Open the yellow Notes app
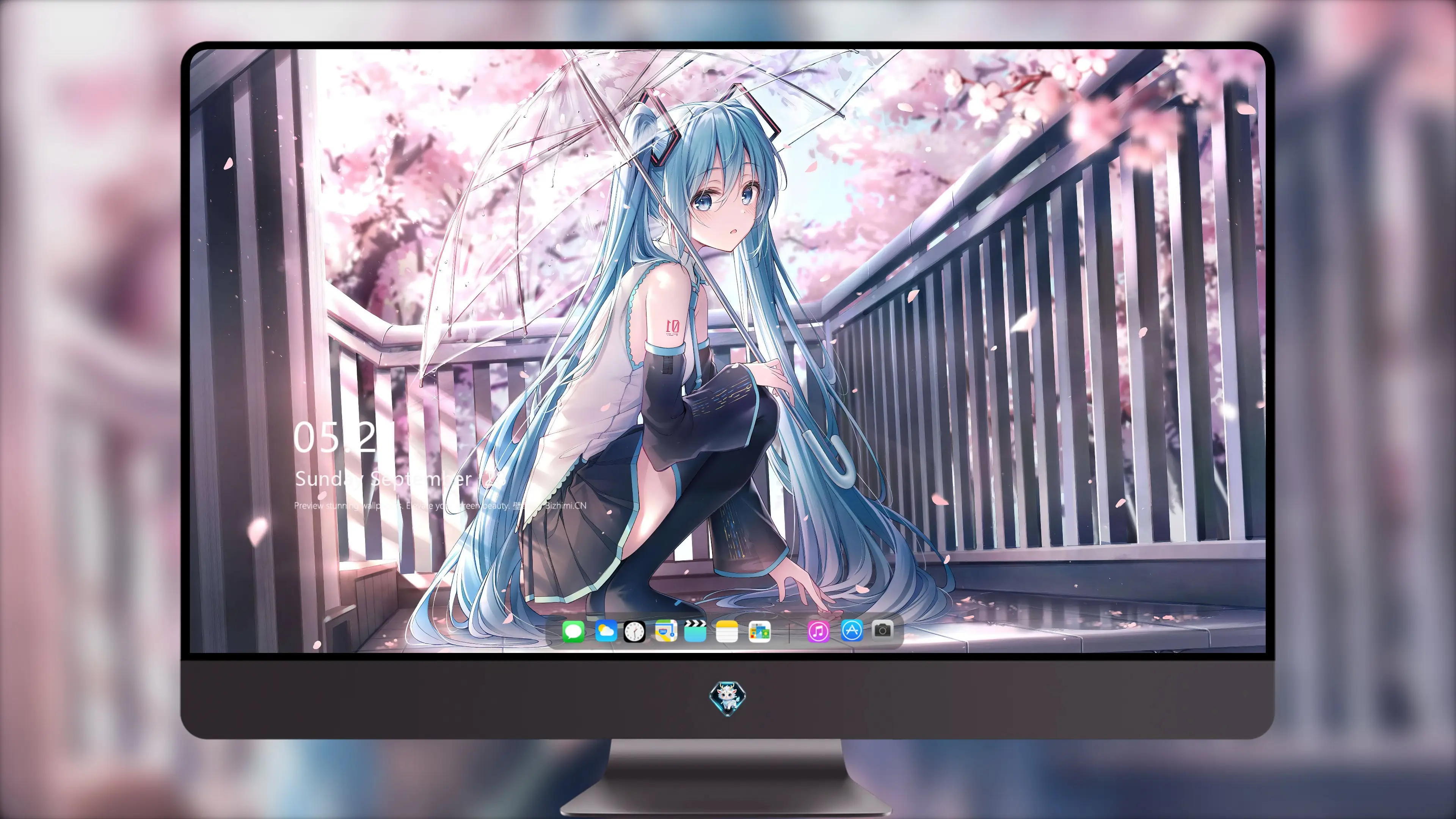Viewport: 1456px width, 819px height. (727, 631)
